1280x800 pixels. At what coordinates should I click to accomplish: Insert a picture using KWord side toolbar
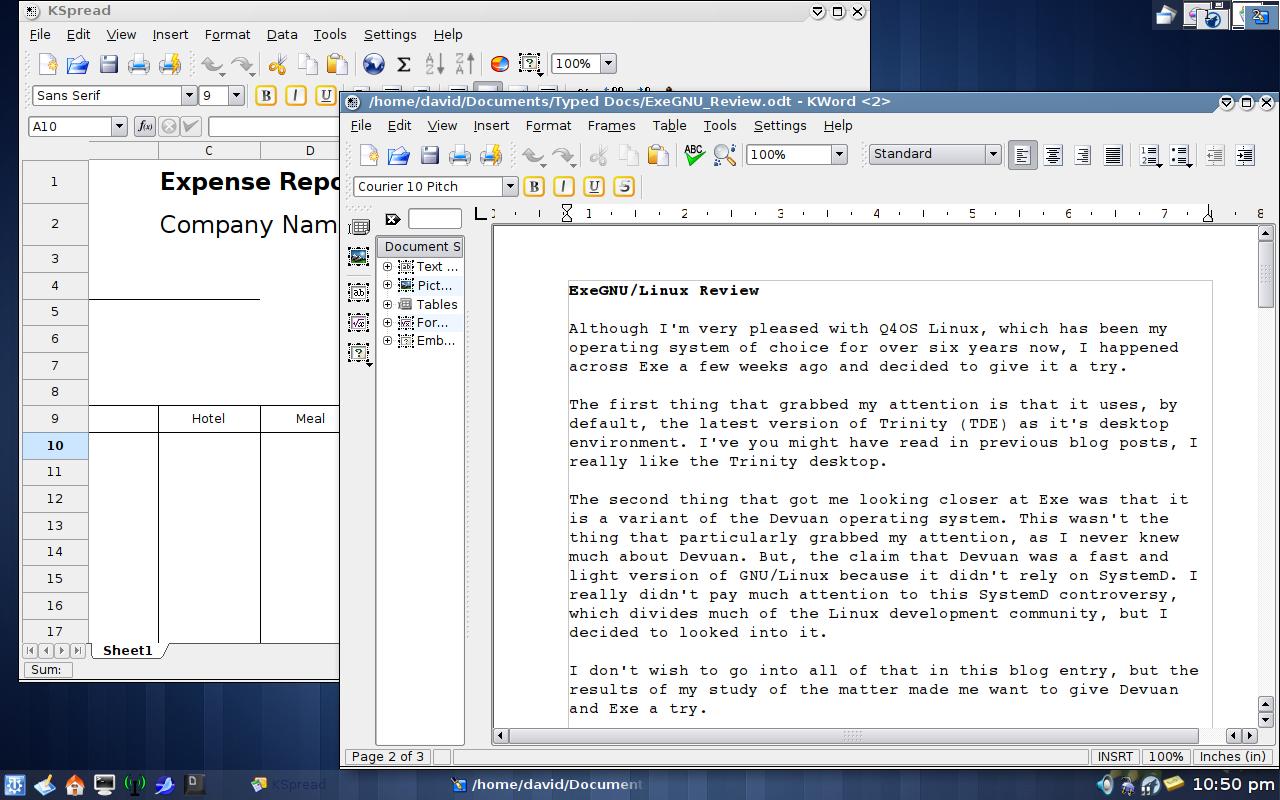(359, 257)
